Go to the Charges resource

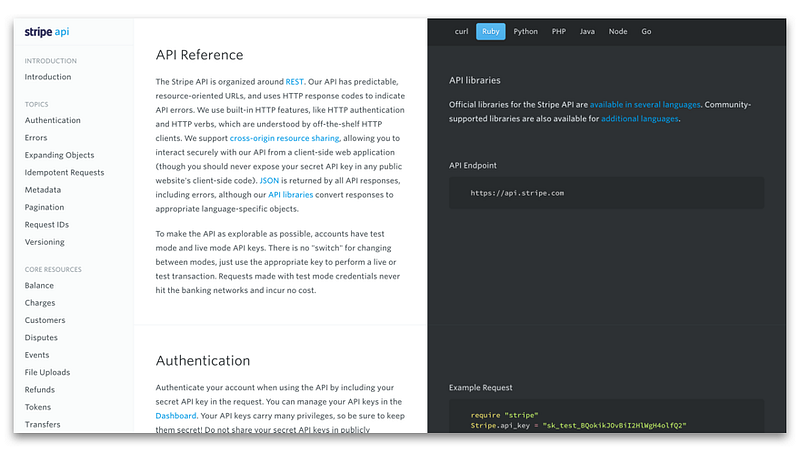click(40, 302)
